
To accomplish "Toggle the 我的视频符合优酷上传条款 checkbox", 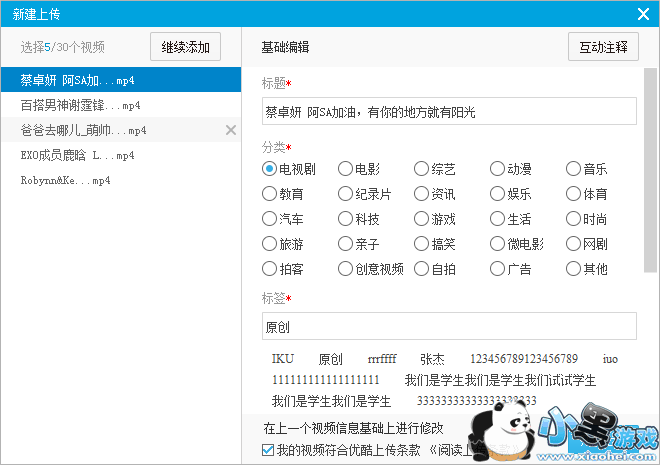I will (268, 450).
